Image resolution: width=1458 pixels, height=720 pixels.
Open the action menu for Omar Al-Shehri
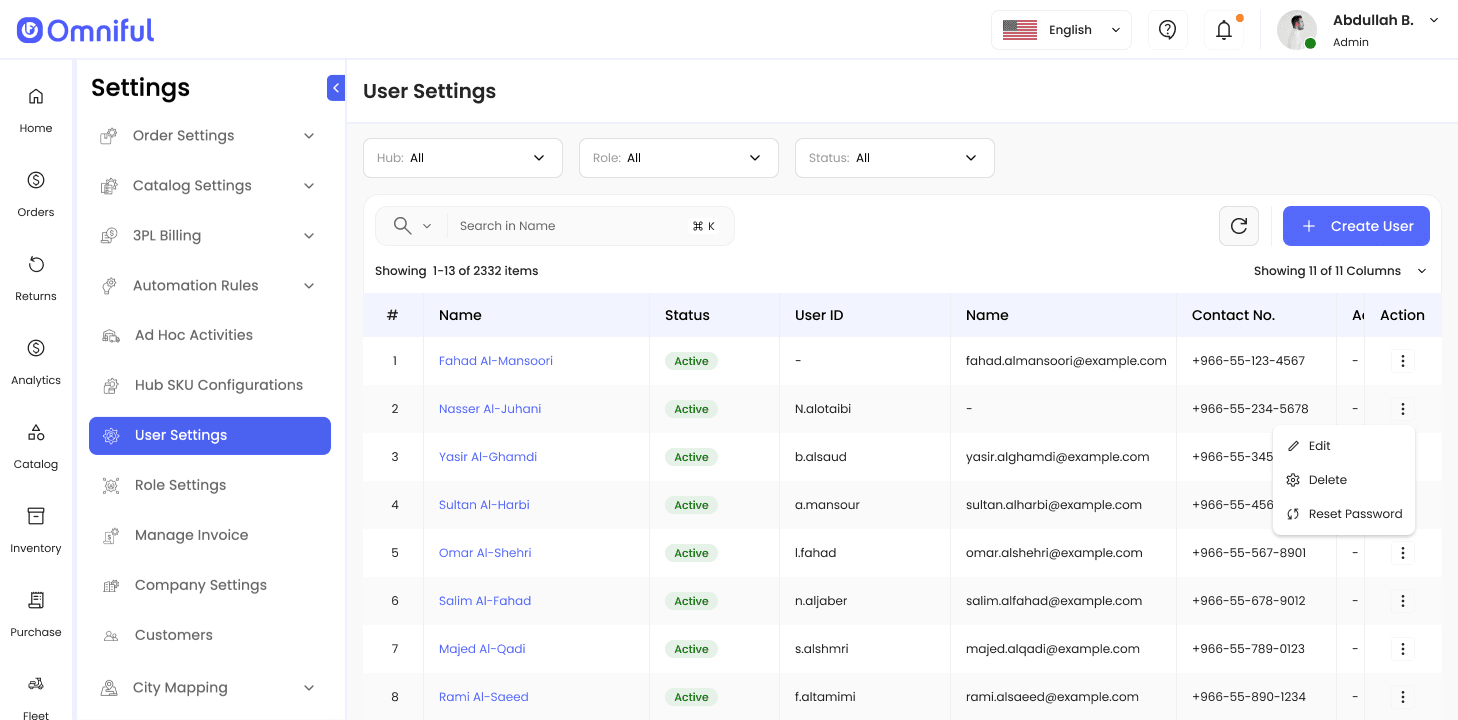tap(1402, 553)
